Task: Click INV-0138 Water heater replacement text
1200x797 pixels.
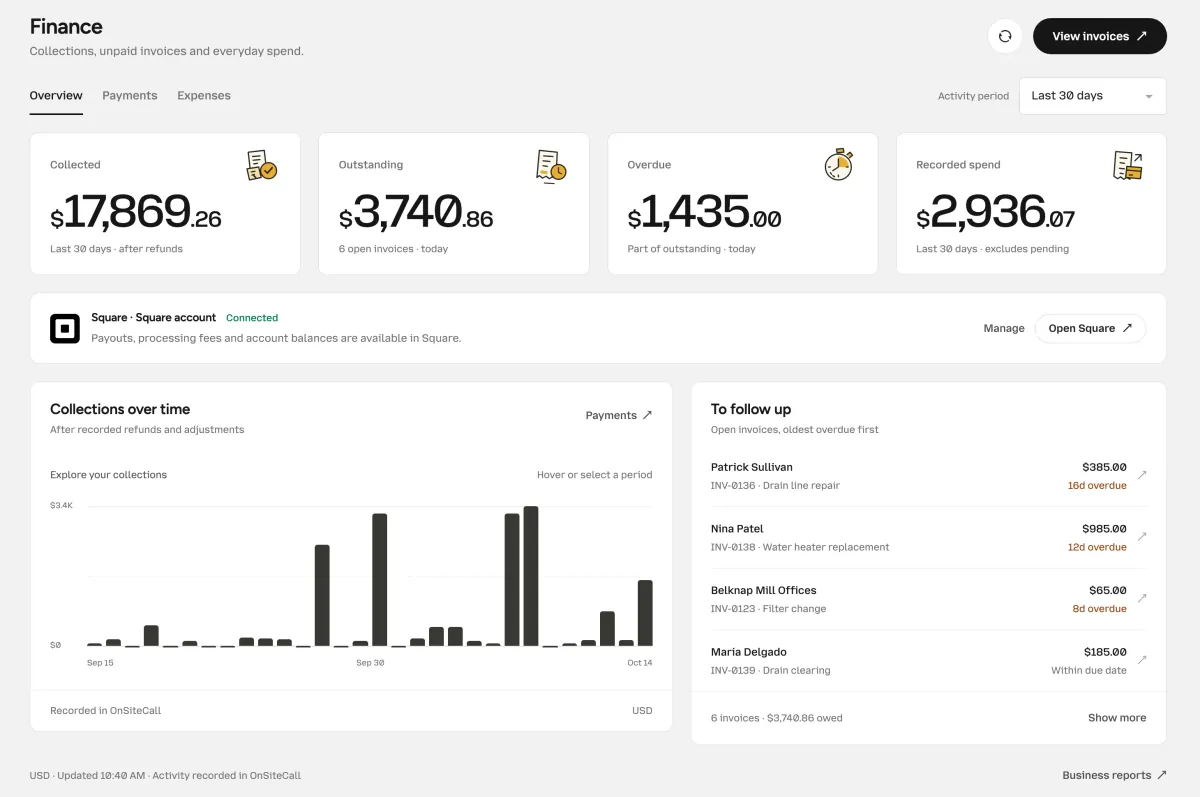Action: click(x=800, y=548)
